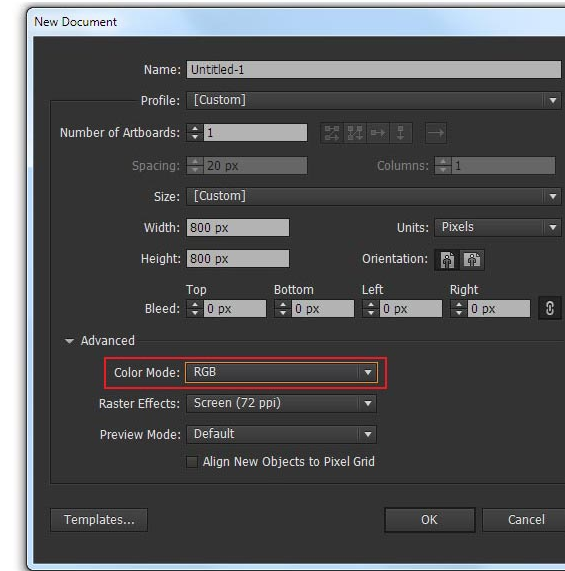Select the Grid by Row artboard layout icon
Viewport: 565px width, 571px height.
click(x=332, y=133)
